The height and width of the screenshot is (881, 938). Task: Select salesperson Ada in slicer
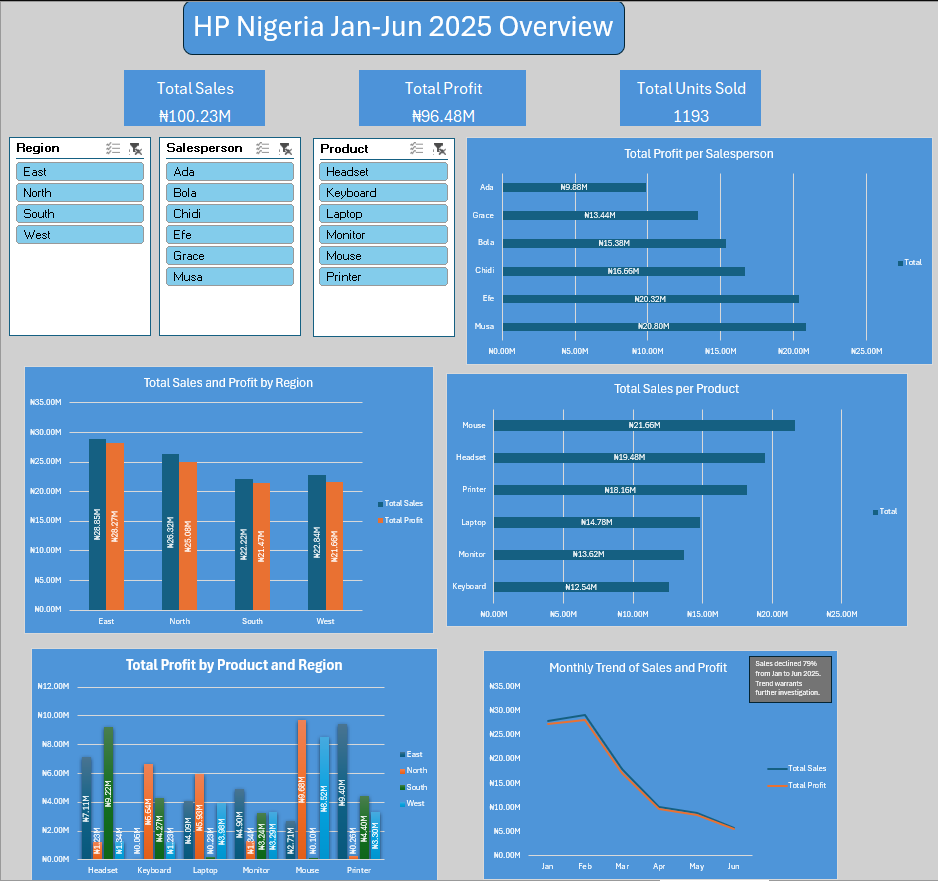click(230, 172)
